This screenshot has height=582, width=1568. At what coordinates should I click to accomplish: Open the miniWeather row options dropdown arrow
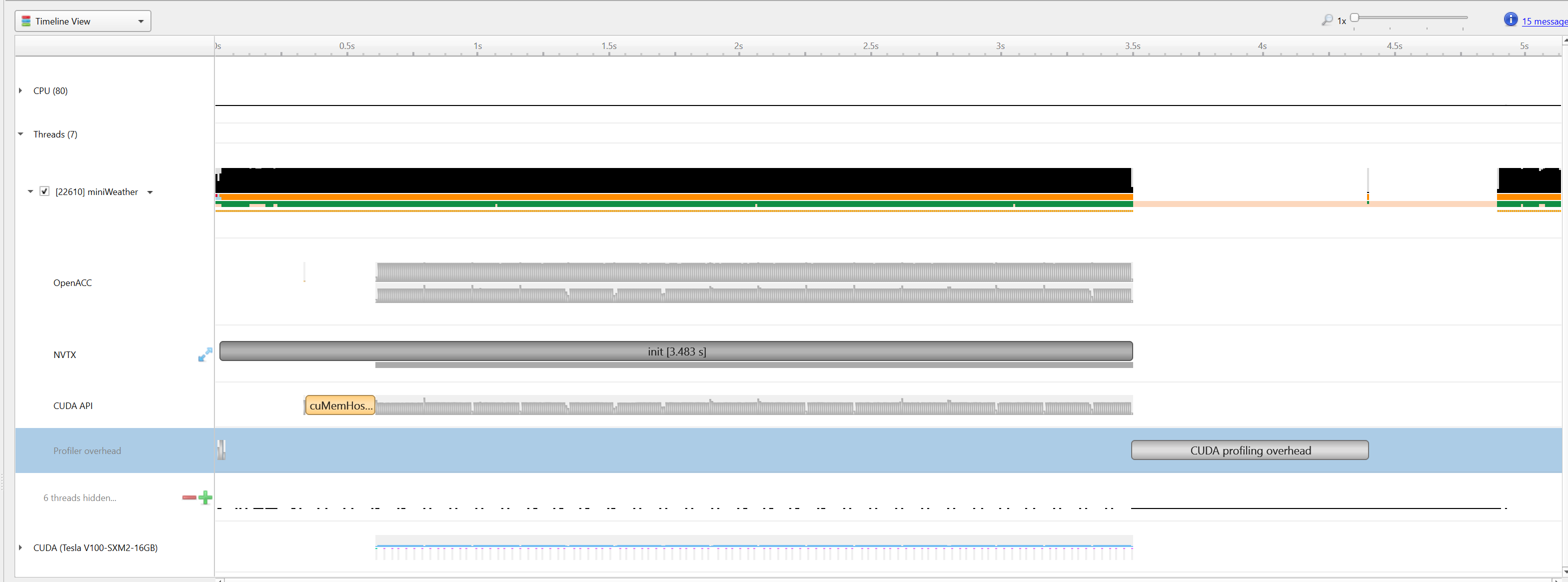click(x=150, y=192)
